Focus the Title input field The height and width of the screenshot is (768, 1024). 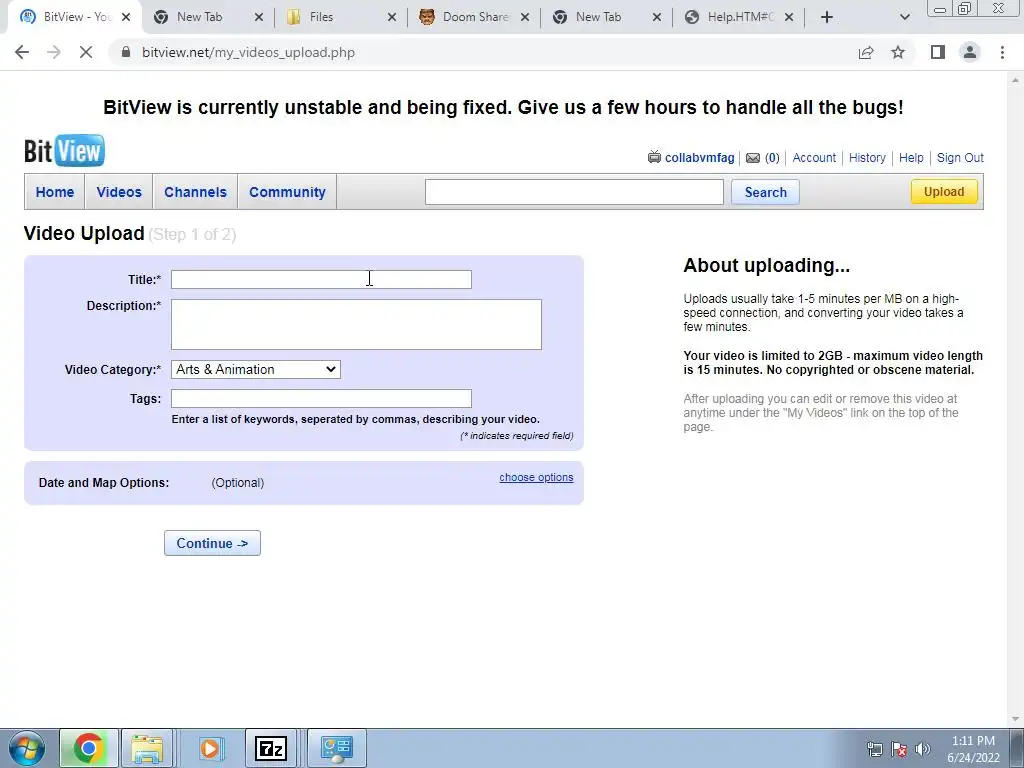(x=321, y=280)
